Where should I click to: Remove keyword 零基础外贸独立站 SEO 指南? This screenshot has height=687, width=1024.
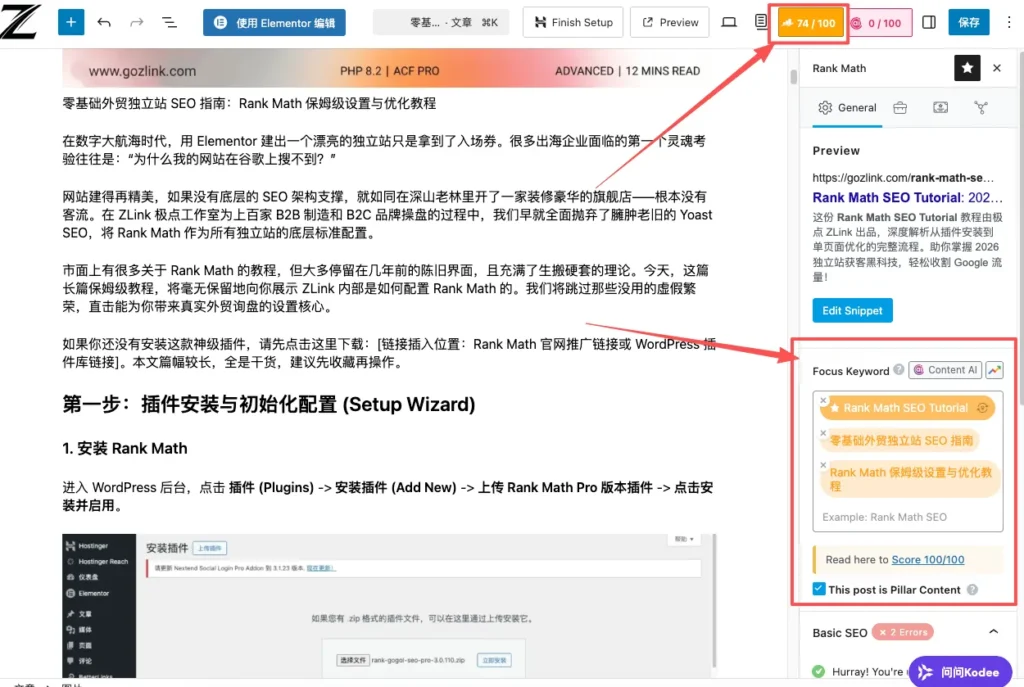(x=823, y=433)
